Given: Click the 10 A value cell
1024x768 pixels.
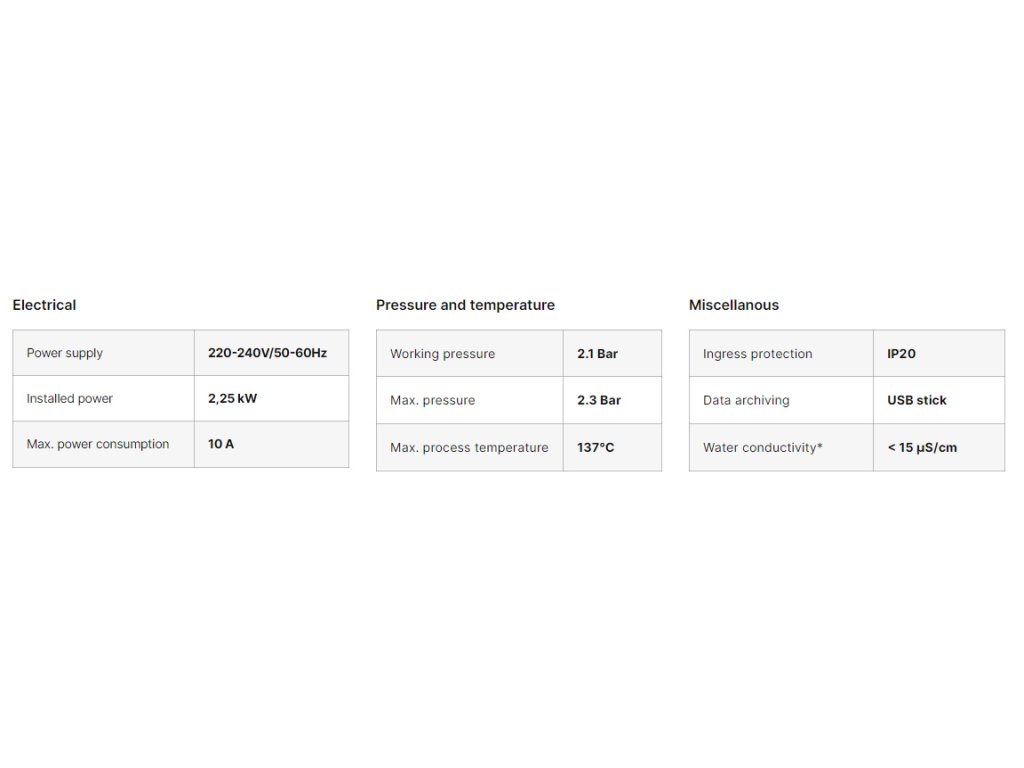Looking at the screenshot, I should [x=221, y=444].
